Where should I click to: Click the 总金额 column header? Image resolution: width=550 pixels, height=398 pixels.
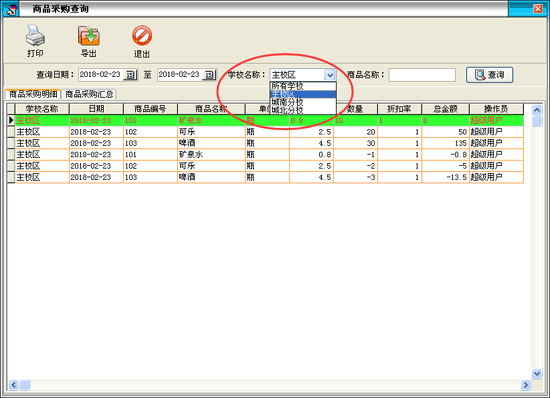tap(445, 109)
